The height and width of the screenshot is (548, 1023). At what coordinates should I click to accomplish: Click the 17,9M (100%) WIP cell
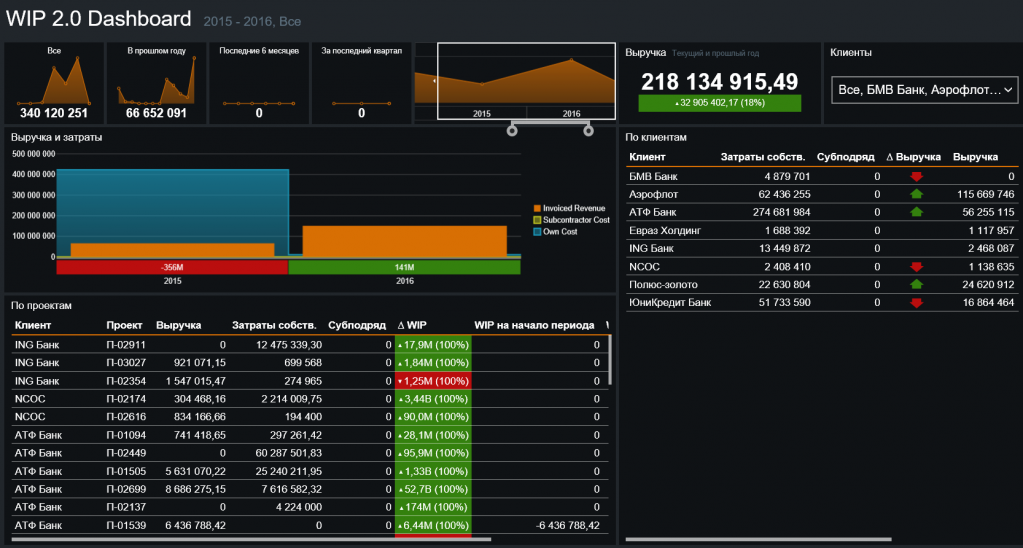pyautogui.click(x=433, y=344)
